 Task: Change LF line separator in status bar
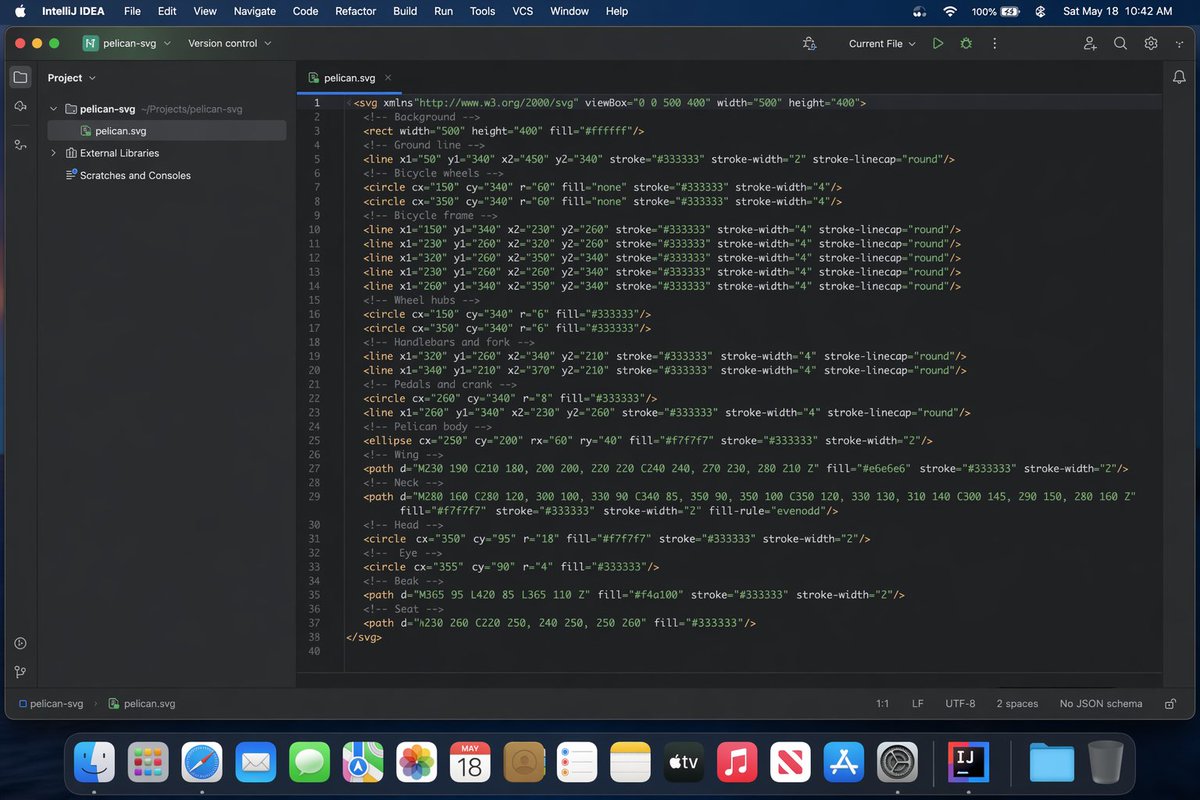[918, 704]
